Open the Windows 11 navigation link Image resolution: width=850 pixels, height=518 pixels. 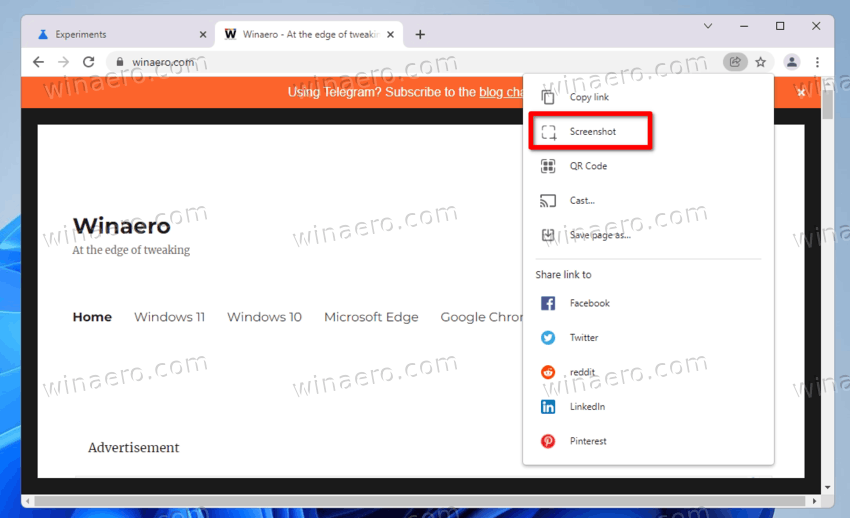pos(170,317)
